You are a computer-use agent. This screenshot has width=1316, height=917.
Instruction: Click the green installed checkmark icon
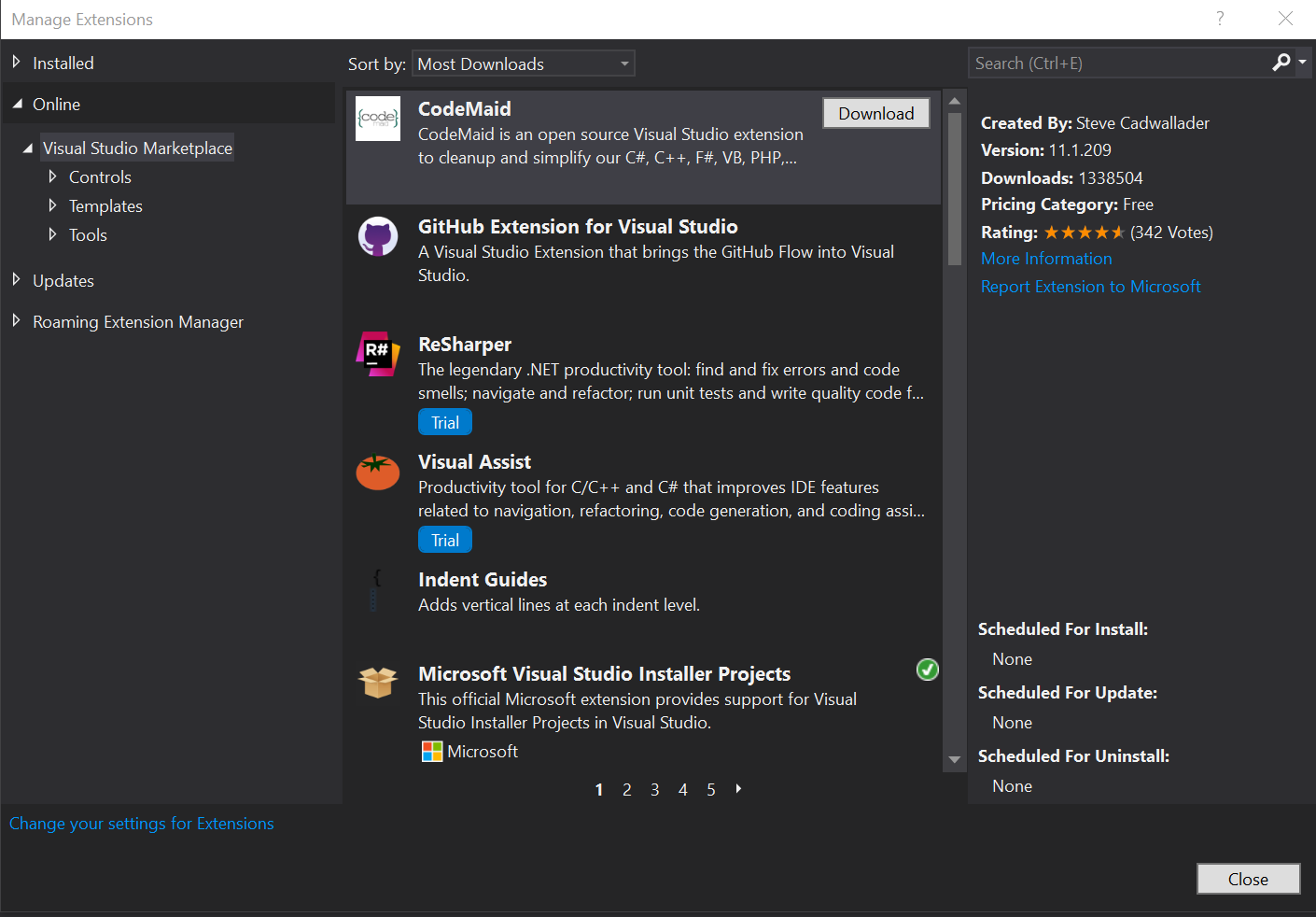pos(928,670)
